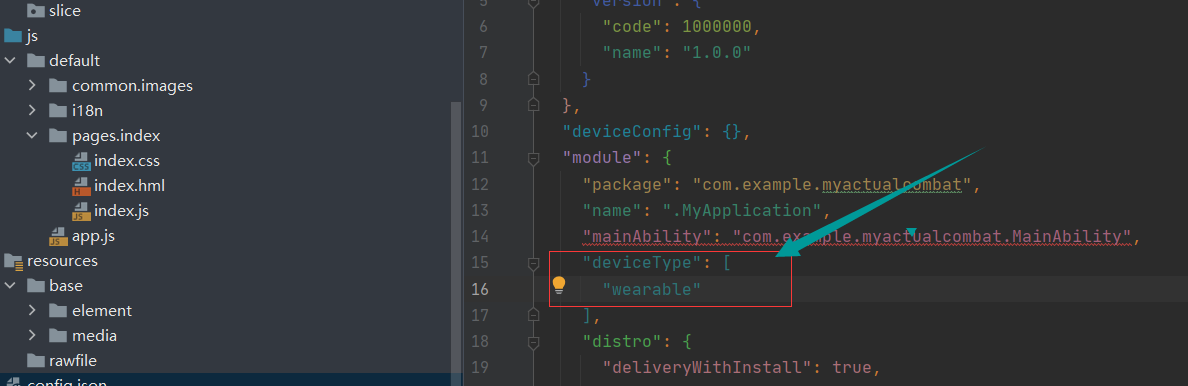Fold the deviceType array at line 15
The width and height of the screenshot is (1188, 386).
(533, 262)
